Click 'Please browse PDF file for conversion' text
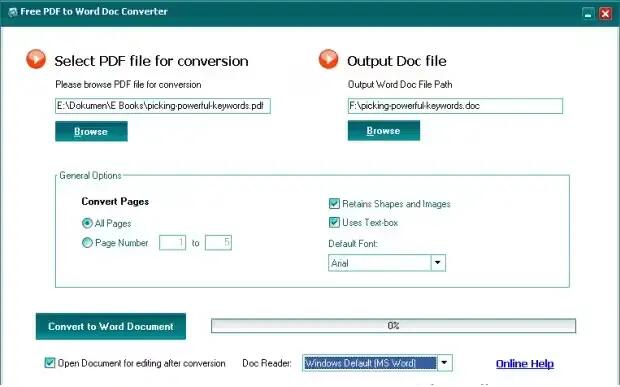The image size is (620, 387). 128,85
